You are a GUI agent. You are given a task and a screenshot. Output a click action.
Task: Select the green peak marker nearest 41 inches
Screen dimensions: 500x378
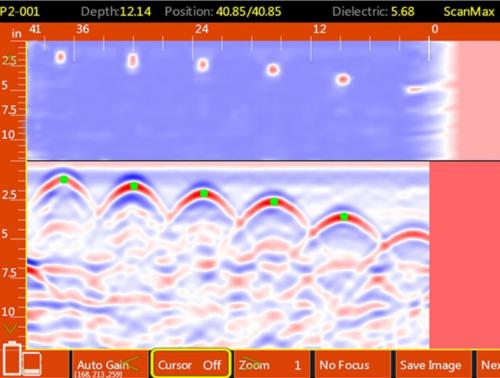tap(64, 180)
